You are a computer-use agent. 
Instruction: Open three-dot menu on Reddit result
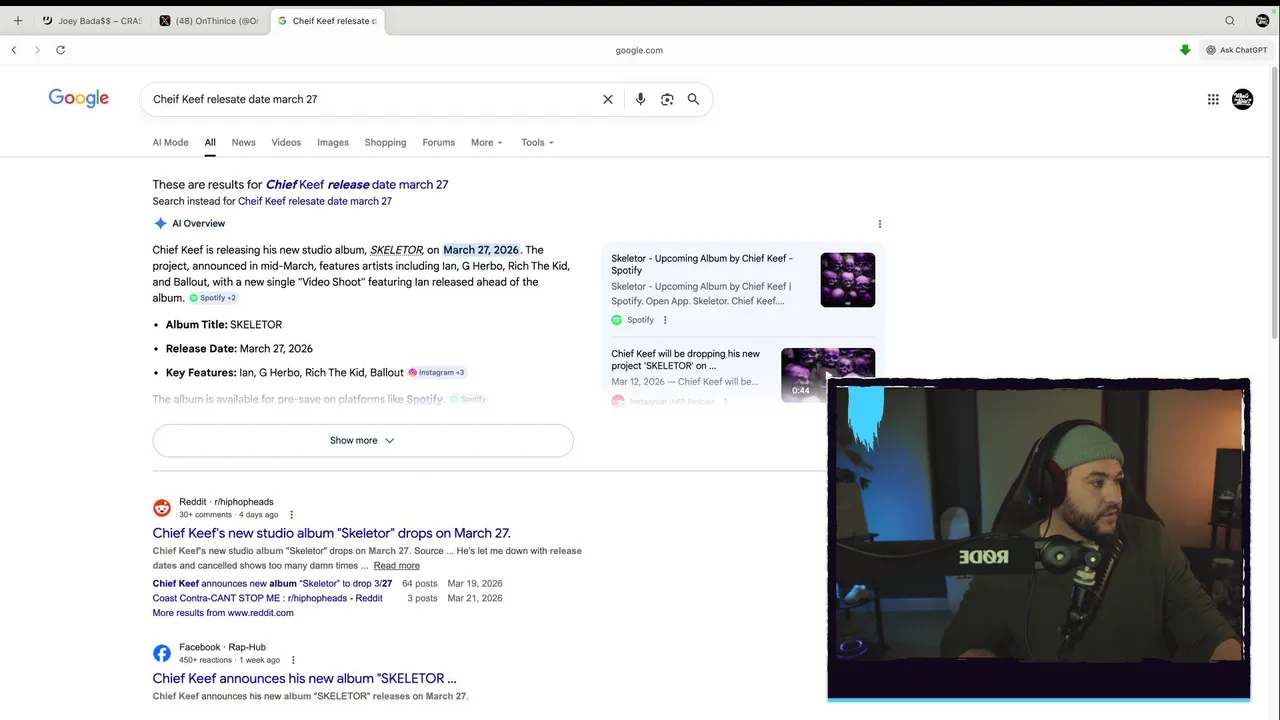292,515
